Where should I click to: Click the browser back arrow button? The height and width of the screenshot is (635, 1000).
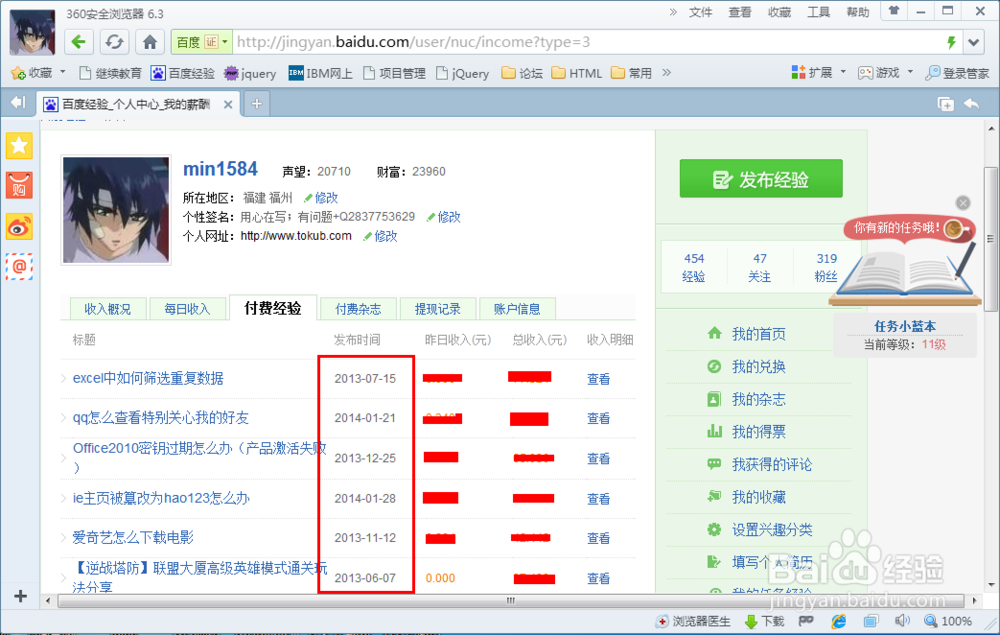point(79,42)
